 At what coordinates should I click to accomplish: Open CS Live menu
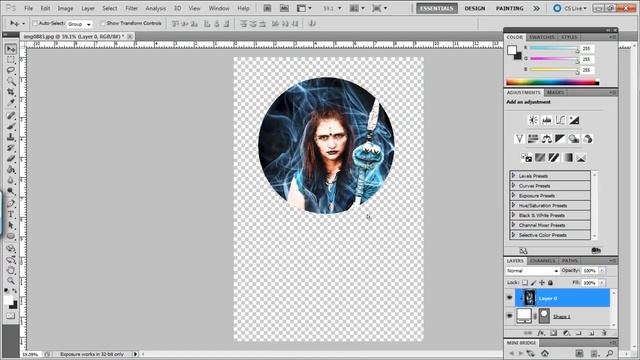571,8
